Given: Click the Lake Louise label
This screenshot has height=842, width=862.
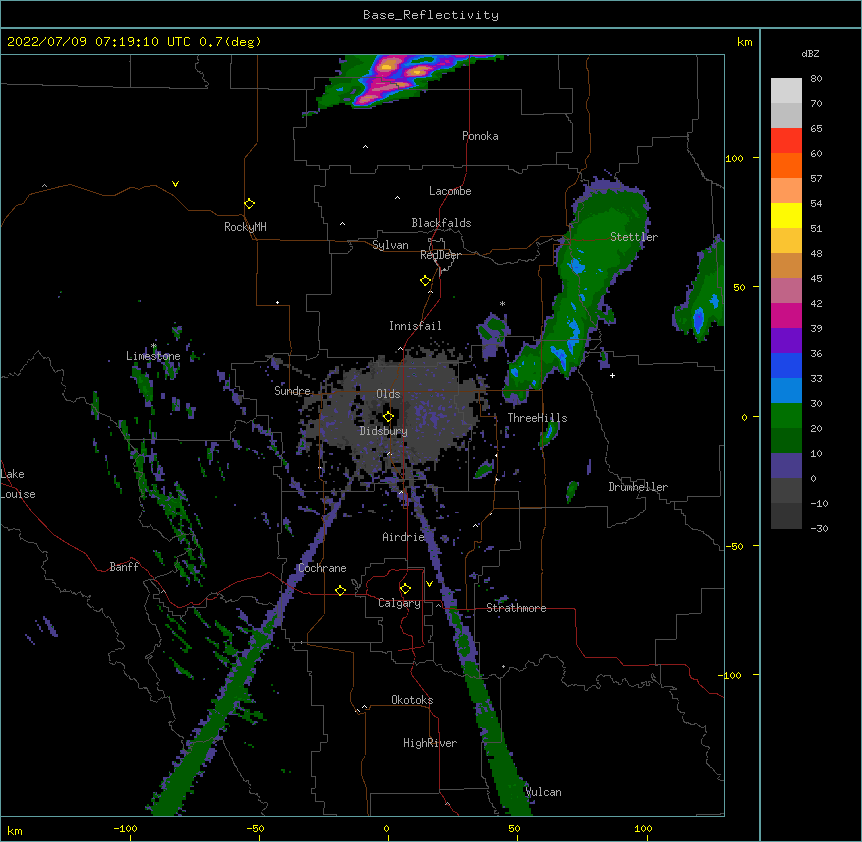Looking at the screenshot, I should click(x=18, y=484).
